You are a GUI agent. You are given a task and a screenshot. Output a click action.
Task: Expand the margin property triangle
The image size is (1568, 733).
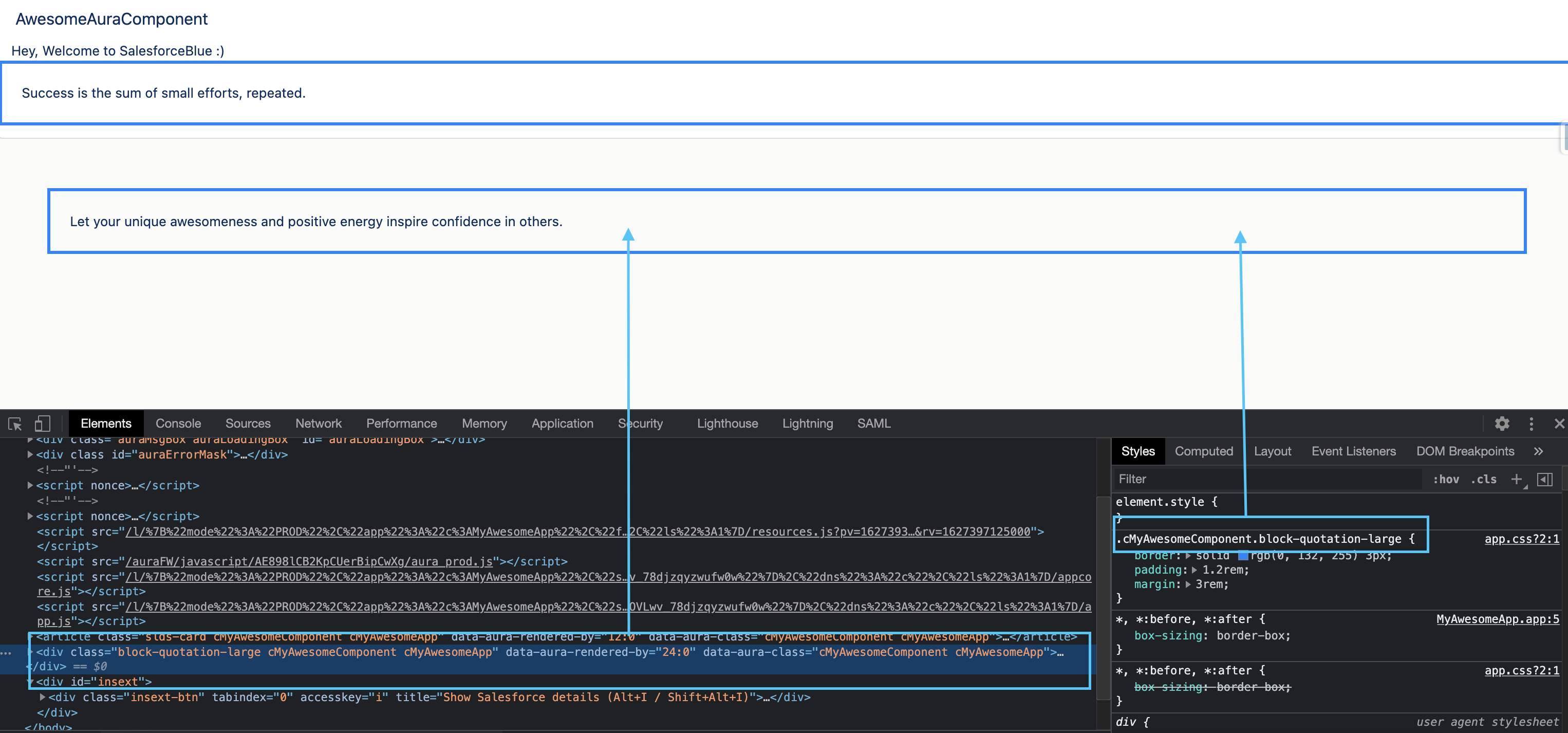1188,584
